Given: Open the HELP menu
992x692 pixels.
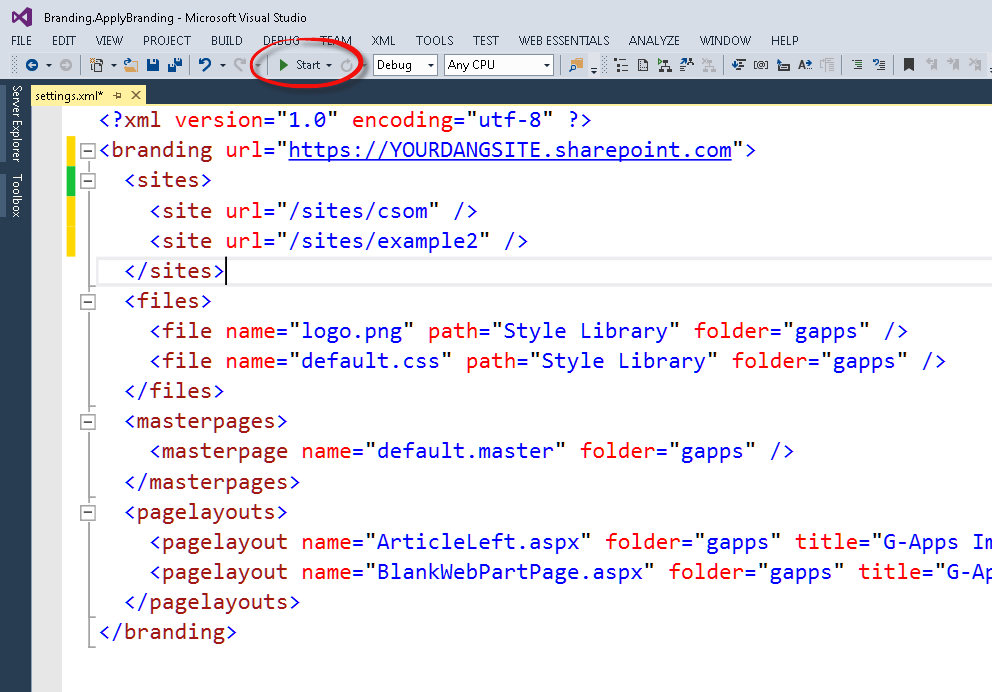Looking at the screenshot, I should pos(784,40).
